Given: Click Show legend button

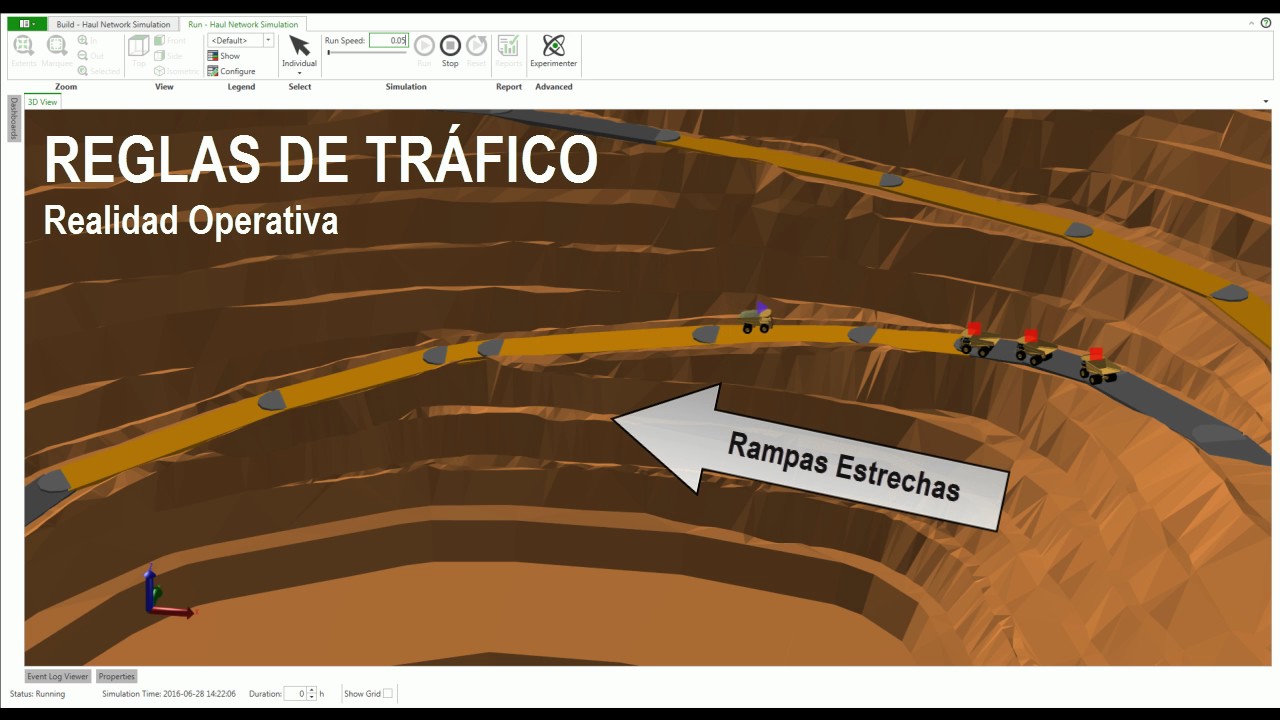Looking at the screenshot, I should coord(224,56).
